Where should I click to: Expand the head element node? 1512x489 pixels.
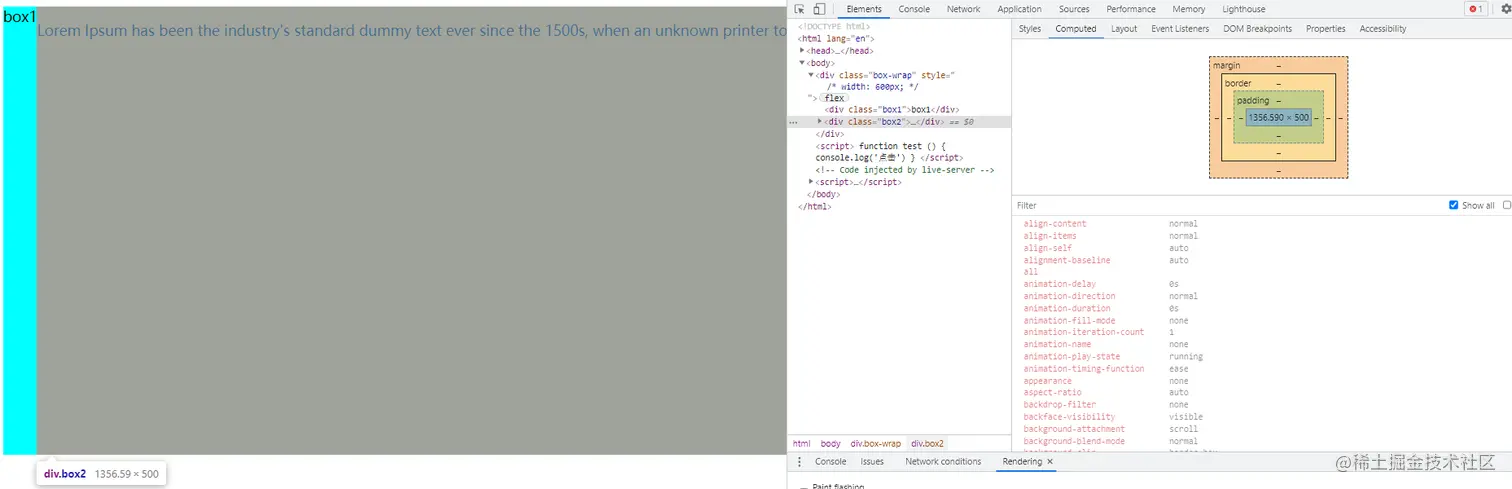[x=802, y=50]
